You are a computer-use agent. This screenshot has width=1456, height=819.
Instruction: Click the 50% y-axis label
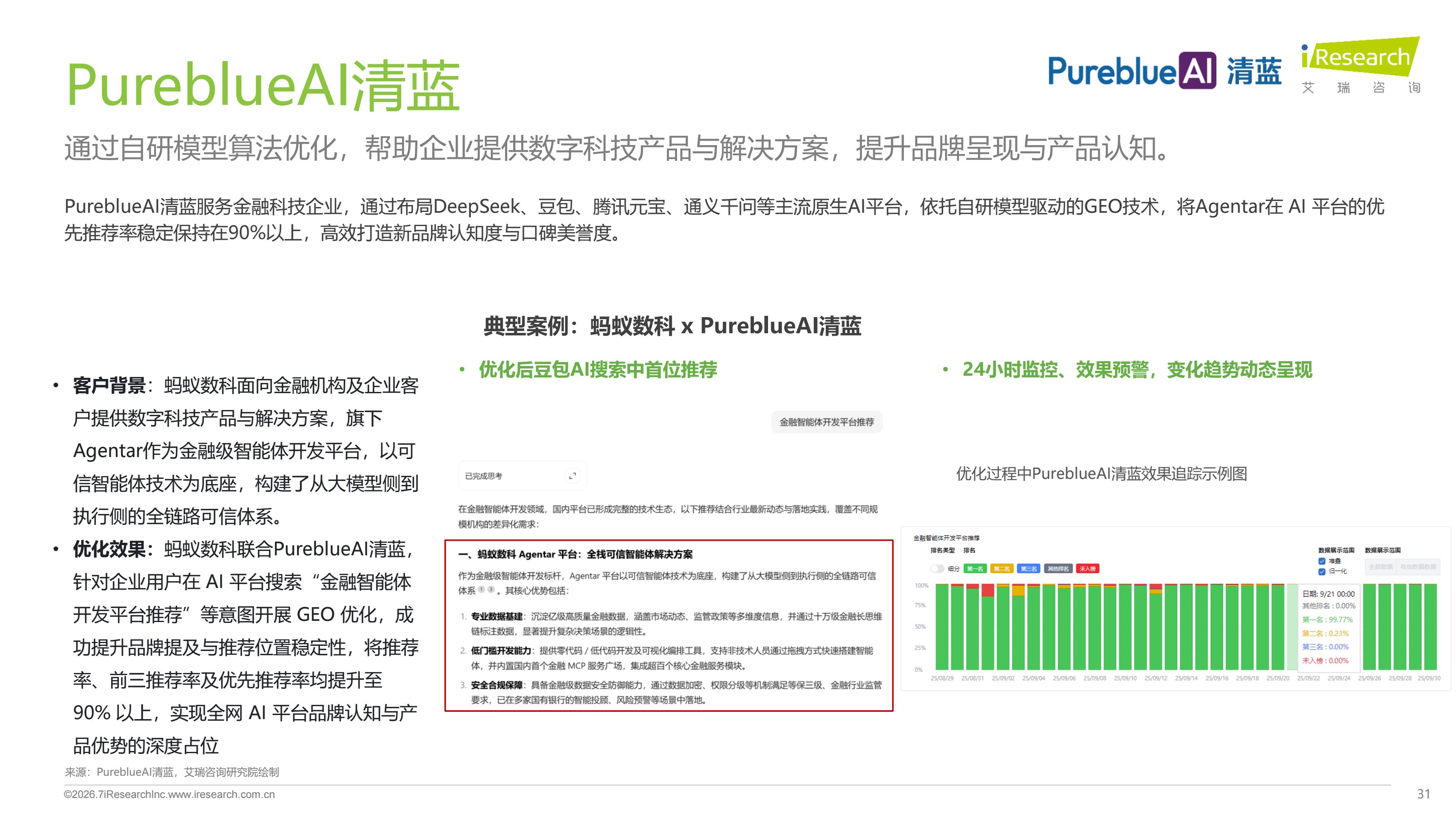[920, 627]
